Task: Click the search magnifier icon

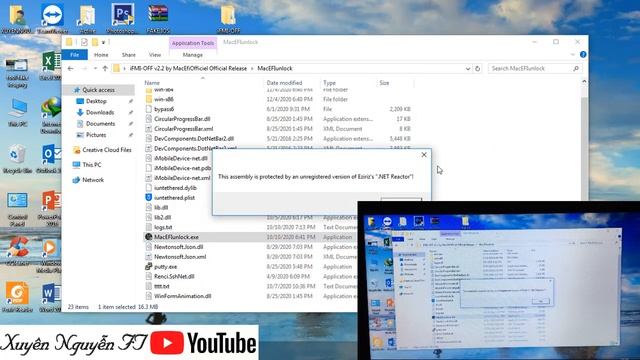Action: click(576, 69)
